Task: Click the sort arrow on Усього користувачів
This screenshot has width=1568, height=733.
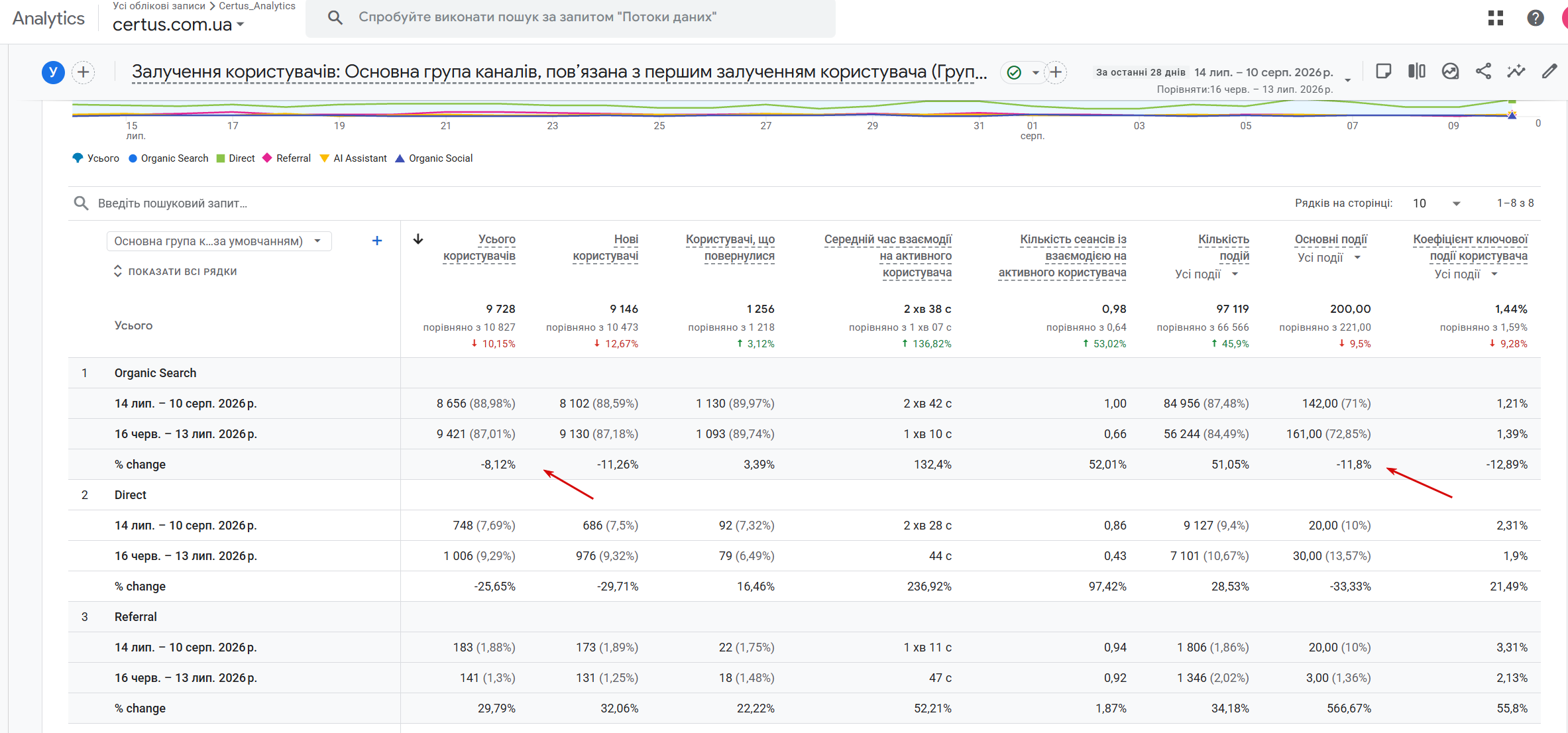Action: 418,239
